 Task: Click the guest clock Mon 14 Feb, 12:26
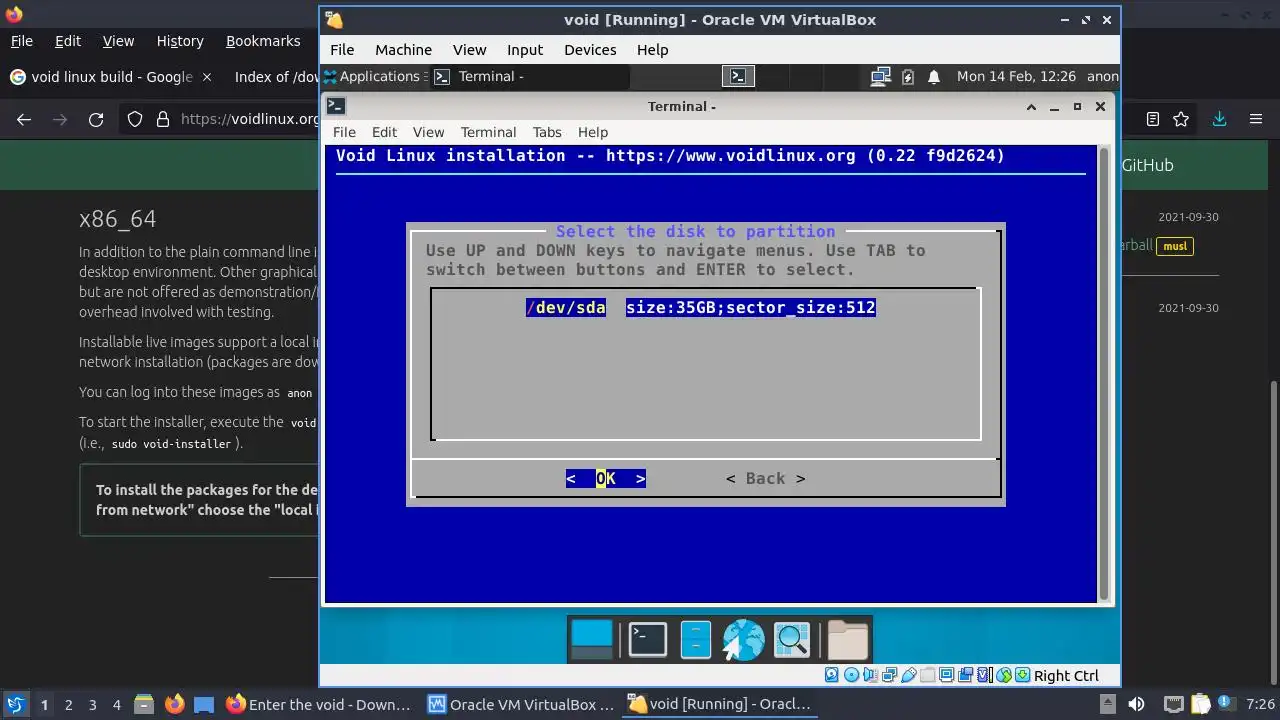1016,76
